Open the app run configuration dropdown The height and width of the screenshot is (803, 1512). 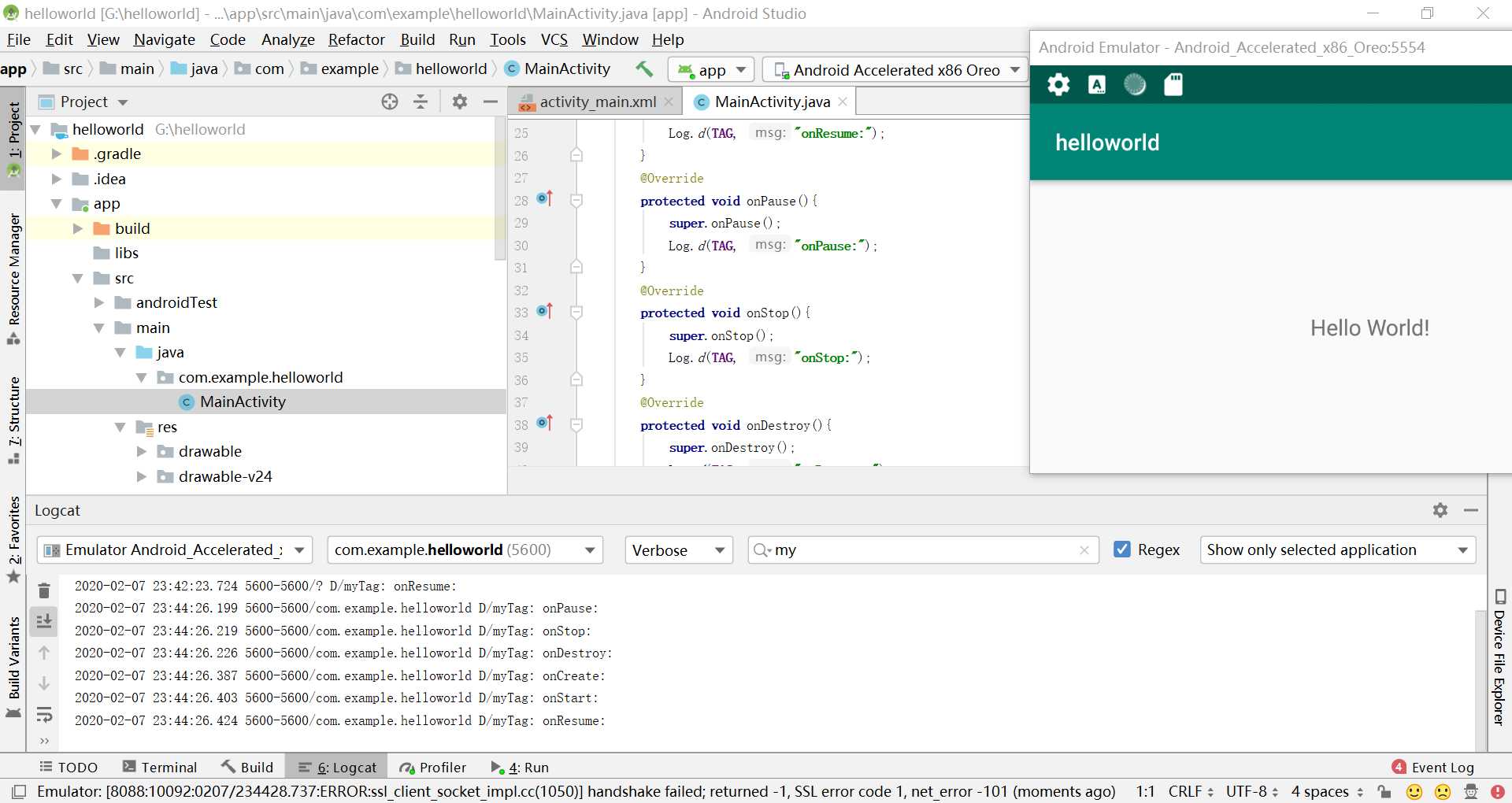pyautogui.click(x=711, y=70)
